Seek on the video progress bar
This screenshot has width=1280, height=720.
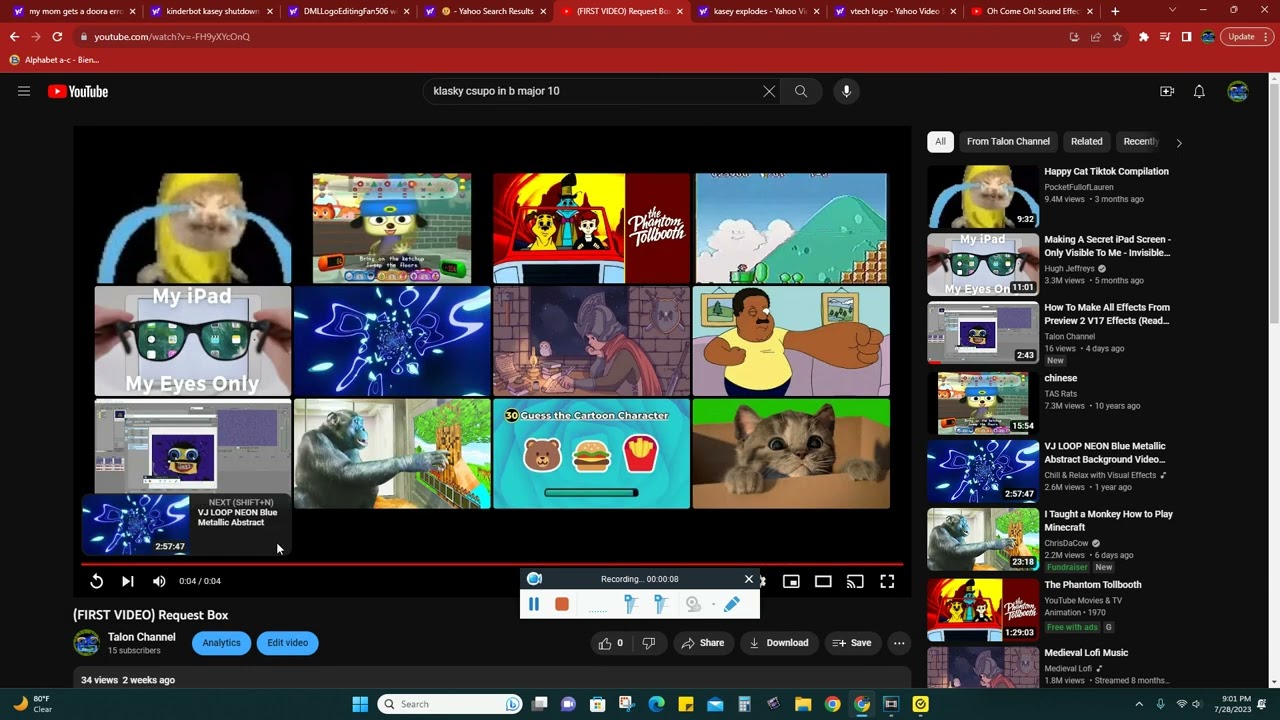click(492, 565)
